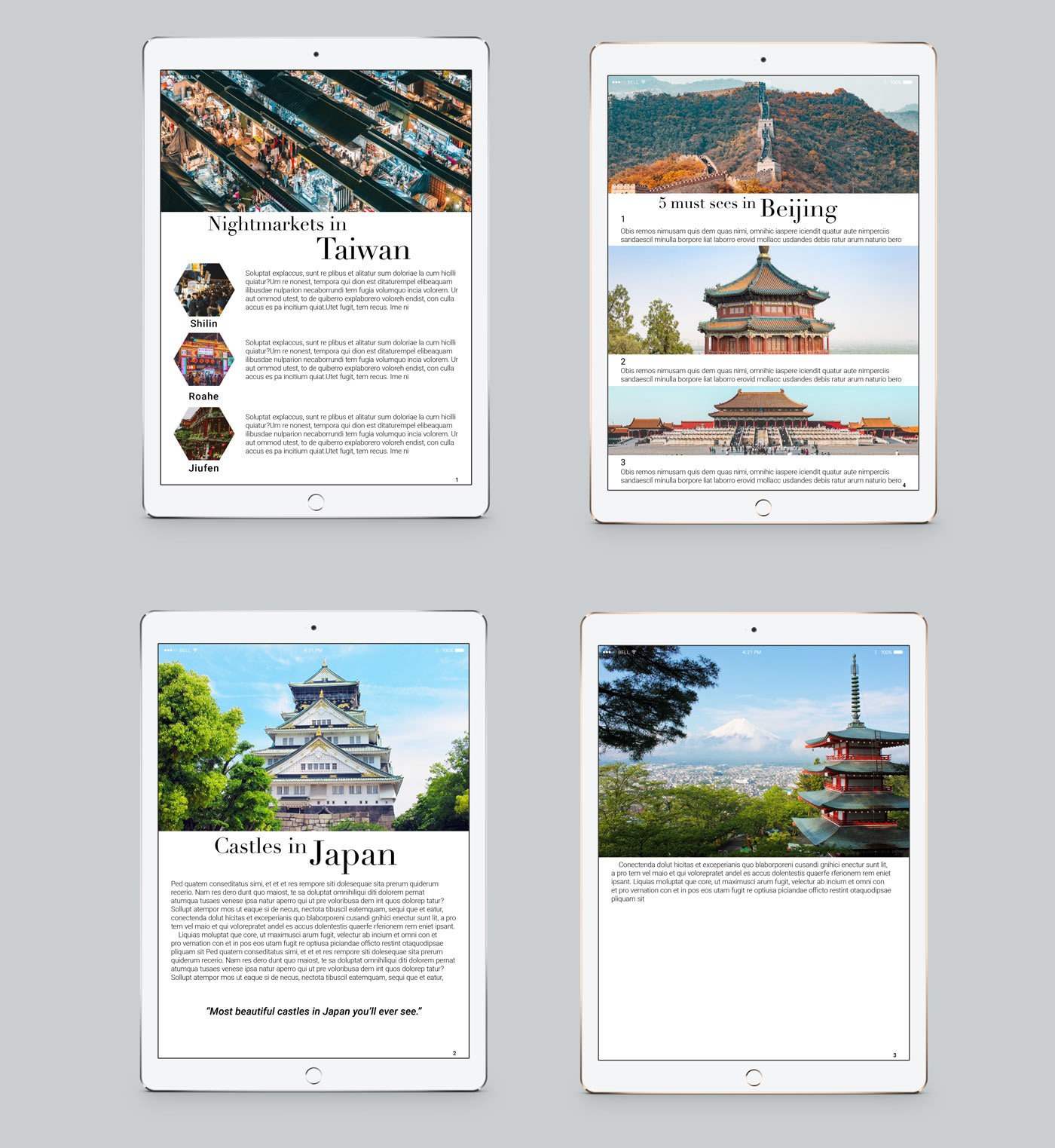Viewport: 1055px width, 1148px height.
Task: Click the battery icon on the Mount Fuji pagoda iPad
Action: (898, 652)
